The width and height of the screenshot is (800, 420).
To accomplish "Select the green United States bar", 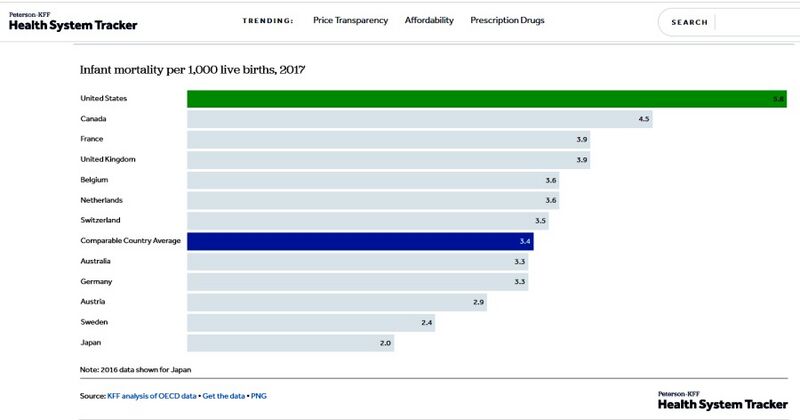I will (x=487, y=99).
